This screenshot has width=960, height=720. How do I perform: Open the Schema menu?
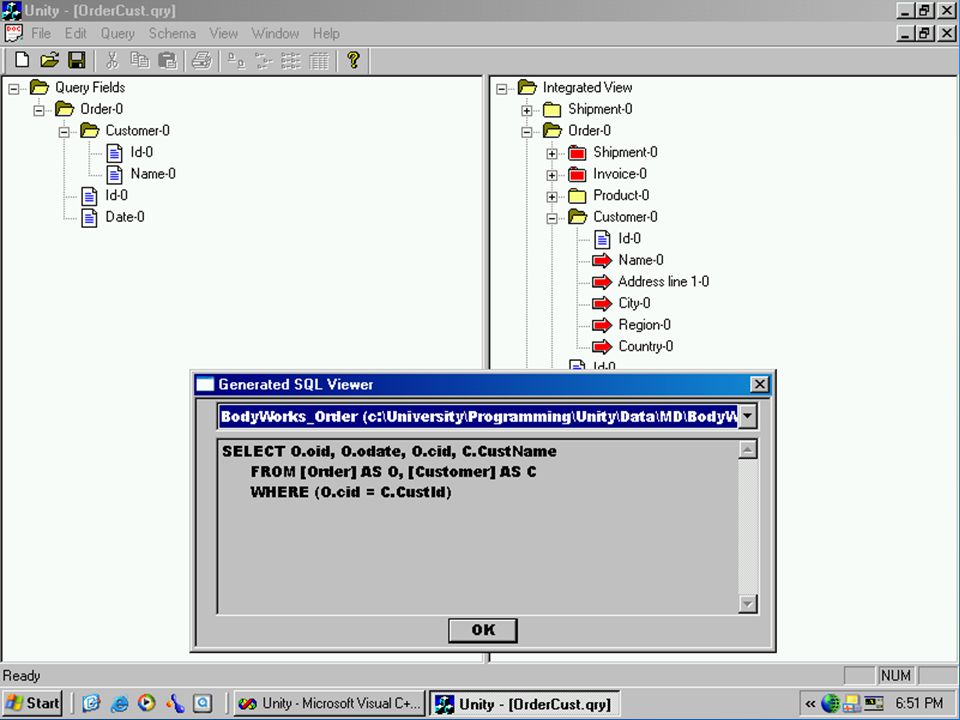172,34
